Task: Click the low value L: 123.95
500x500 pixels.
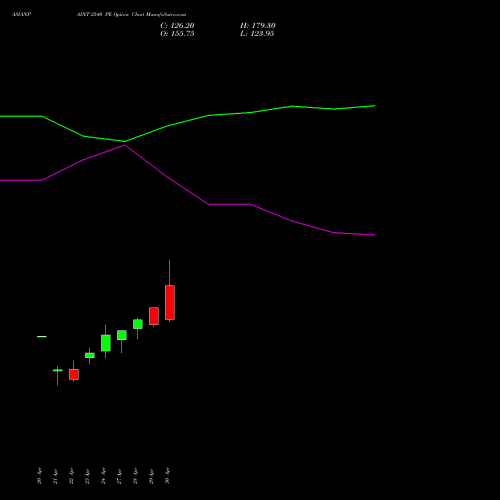Action: point(257,34)
